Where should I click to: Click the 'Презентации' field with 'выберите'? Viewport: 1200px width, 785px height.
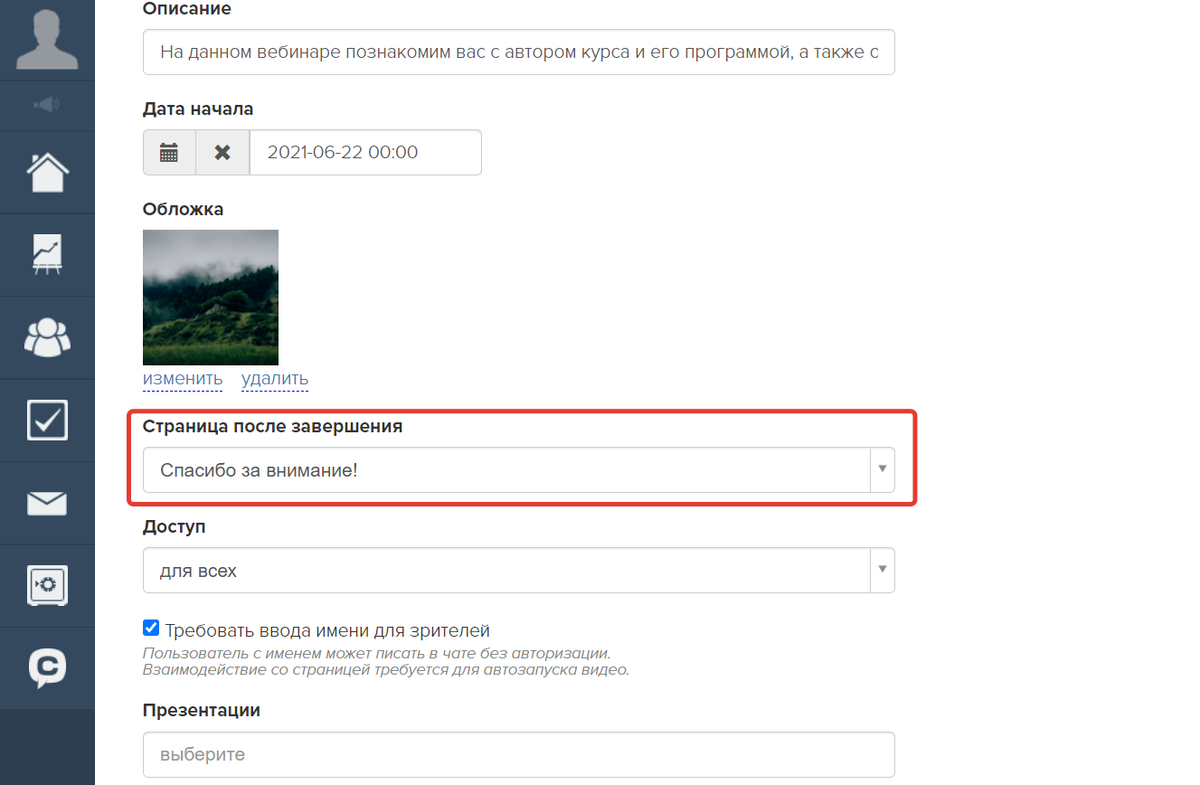pyautogui.click(x=519, y=755)
